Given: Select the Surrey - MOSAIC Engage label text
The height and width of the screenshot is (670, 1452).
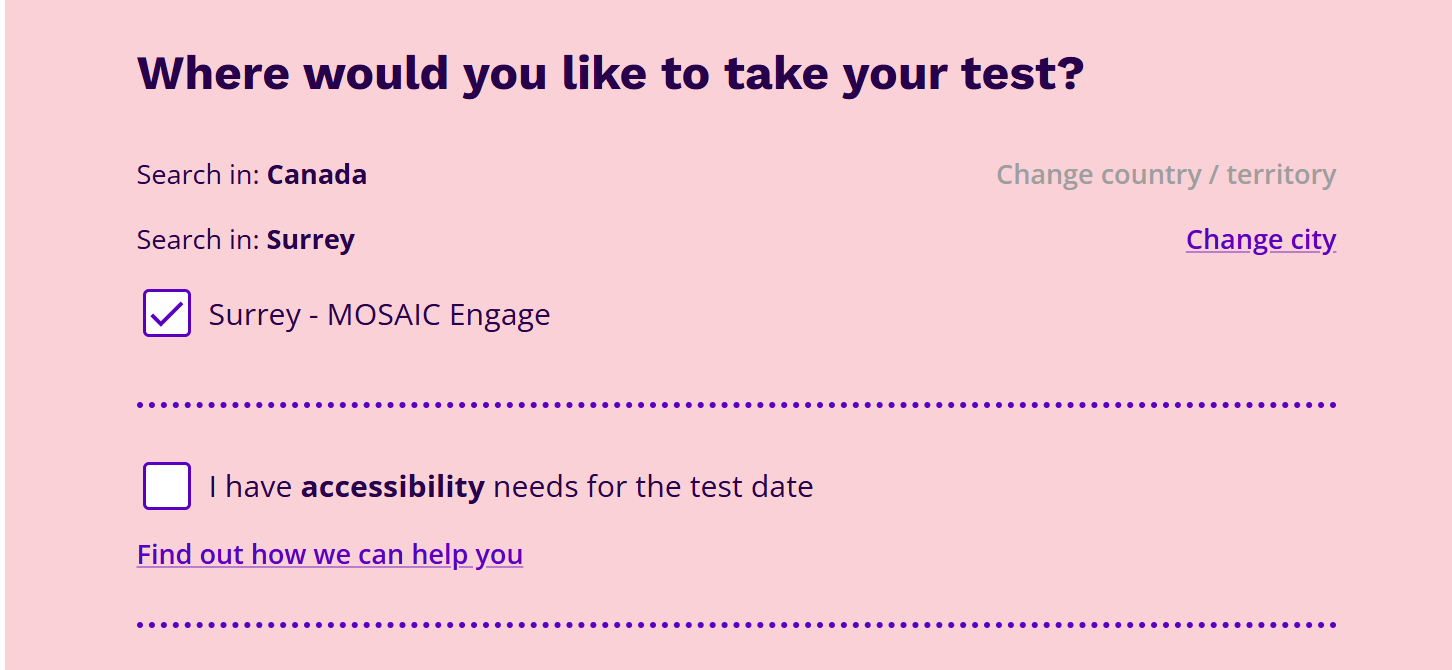Looking at the screenshot, I should click(x=380, y=315).
